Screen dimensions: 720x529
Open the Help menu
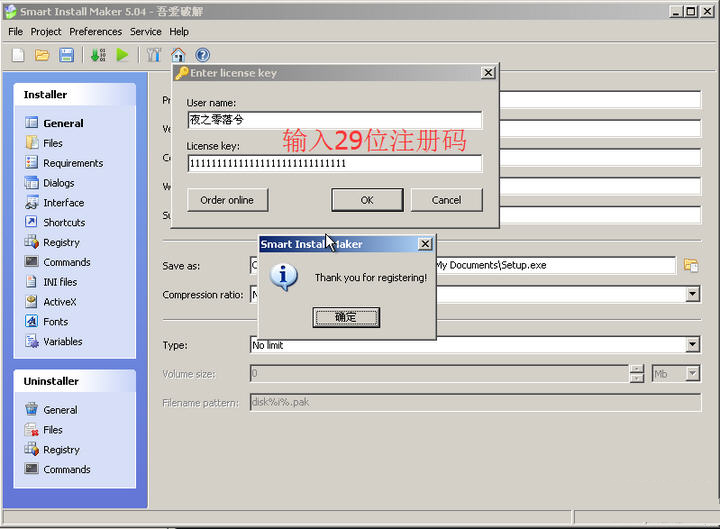point(179,32)
